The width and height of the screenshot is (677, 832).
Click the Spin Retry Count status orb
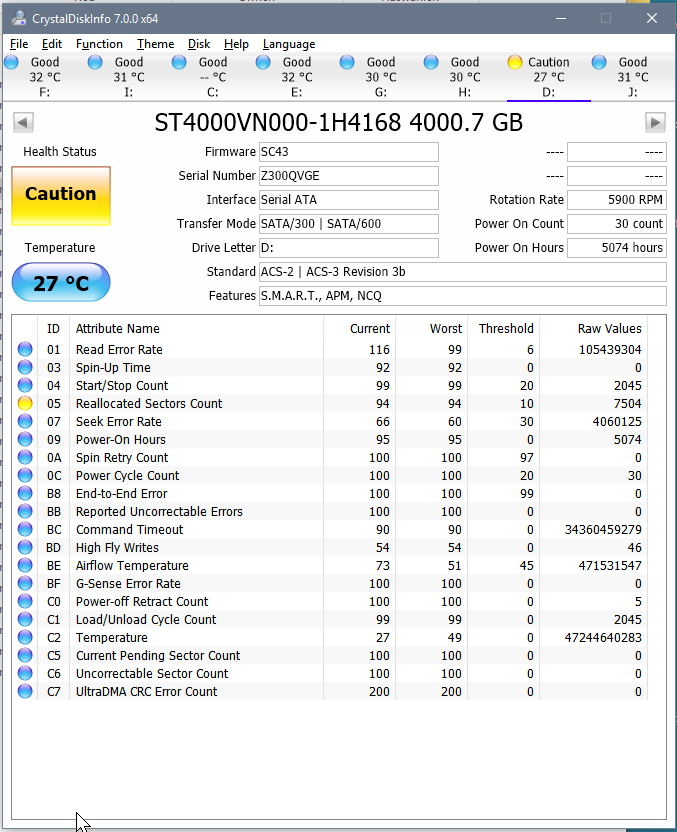[x=25, y=457]
